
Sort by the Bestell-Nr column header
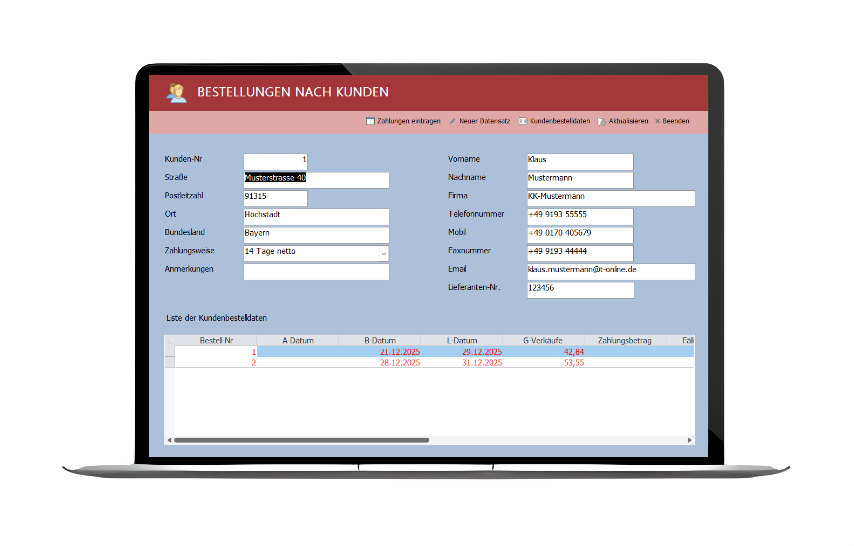216,341
